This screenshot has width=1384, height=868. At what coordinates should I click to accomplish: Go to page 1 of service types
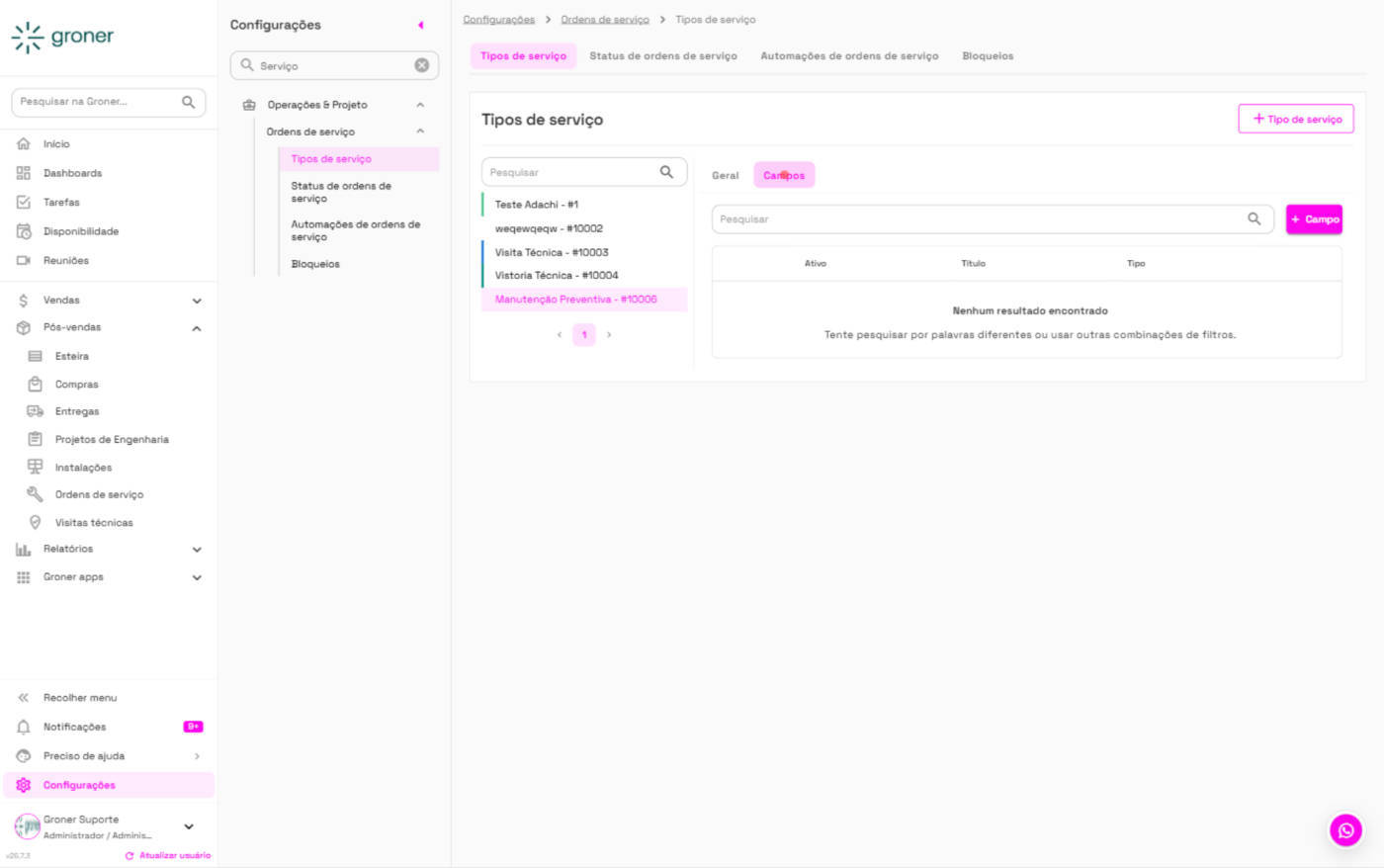pos(584,335)
